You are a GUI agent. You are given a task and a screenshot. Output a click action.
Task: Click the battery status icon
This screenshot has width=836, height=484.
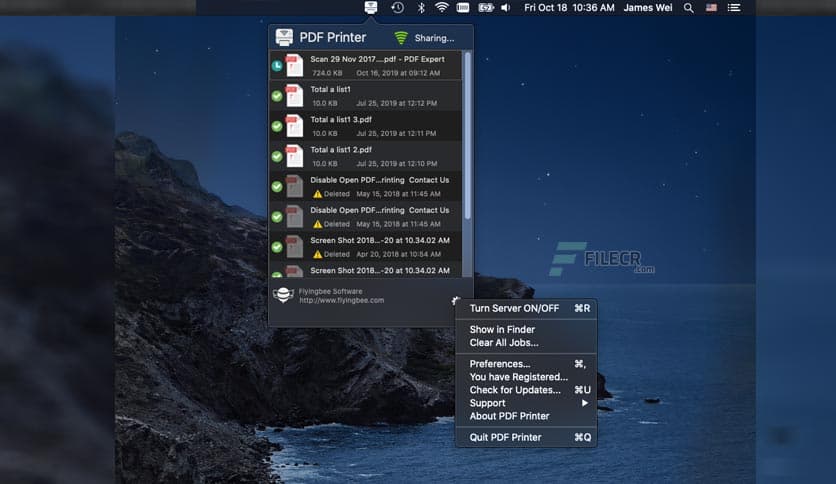(x=486, y=7)
